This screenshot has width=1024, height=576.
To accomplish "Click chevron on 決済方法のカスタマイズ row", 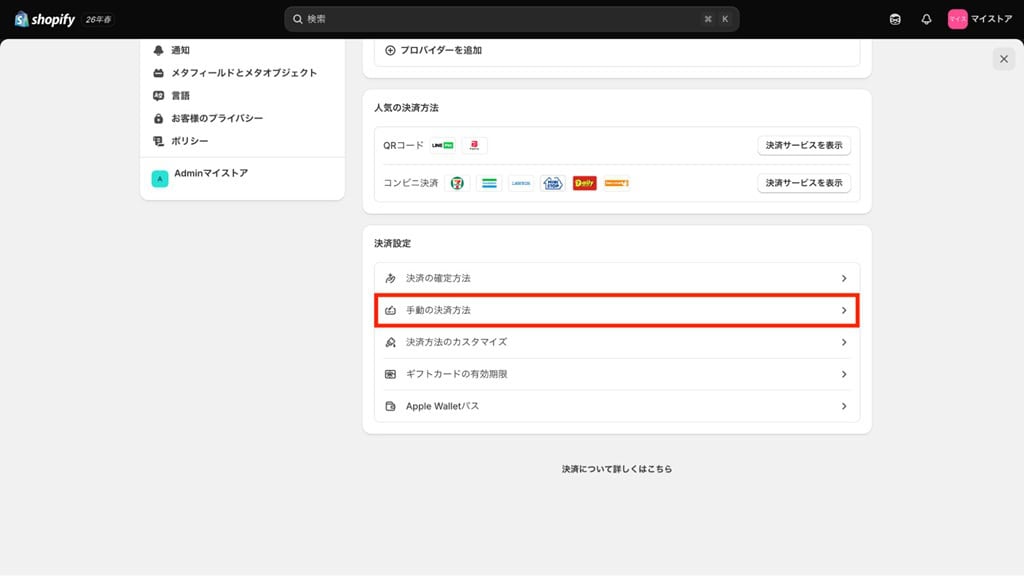I will [x=844, y=342].
